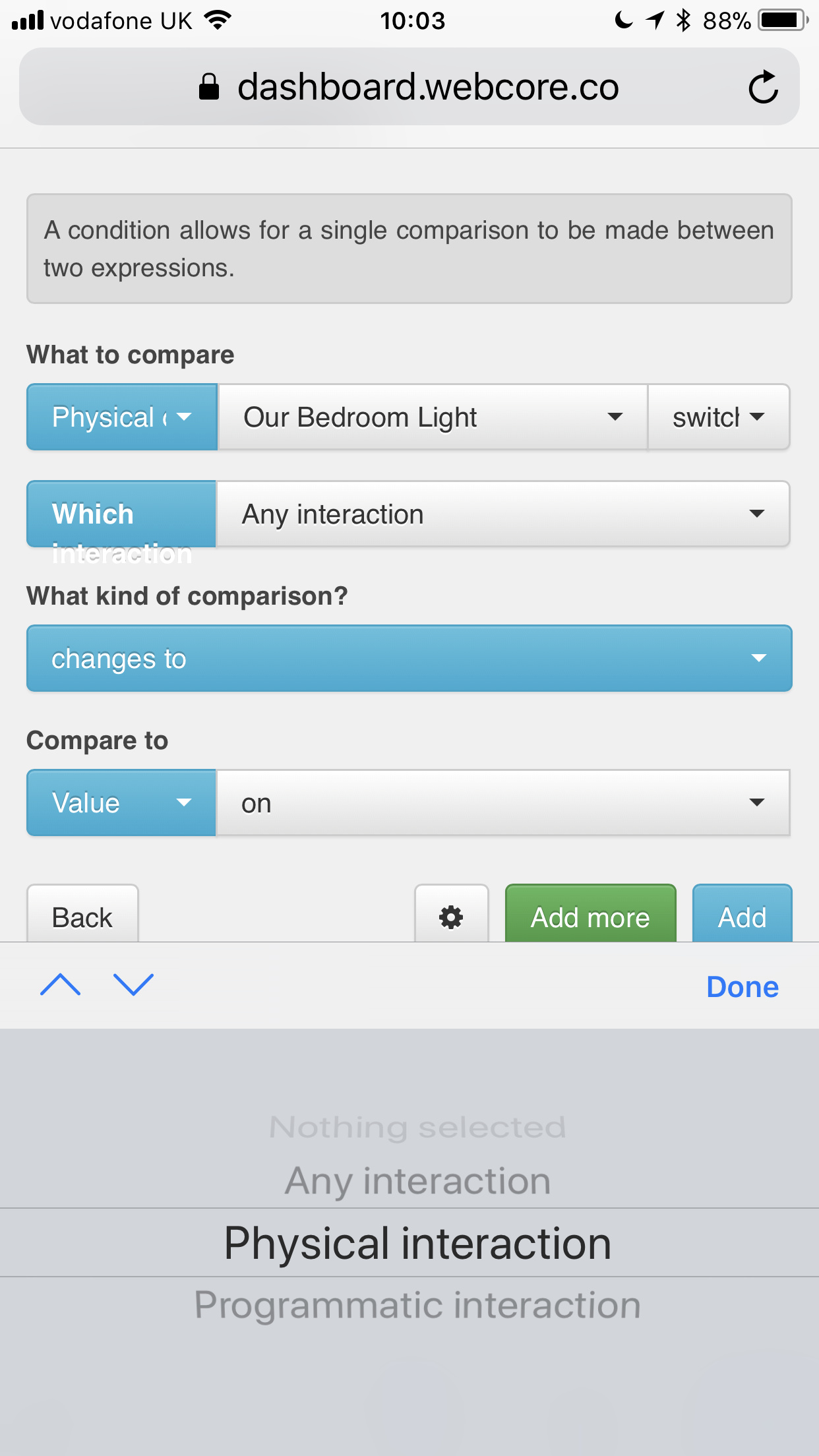Tap the next field down arrow

point(133,985)
